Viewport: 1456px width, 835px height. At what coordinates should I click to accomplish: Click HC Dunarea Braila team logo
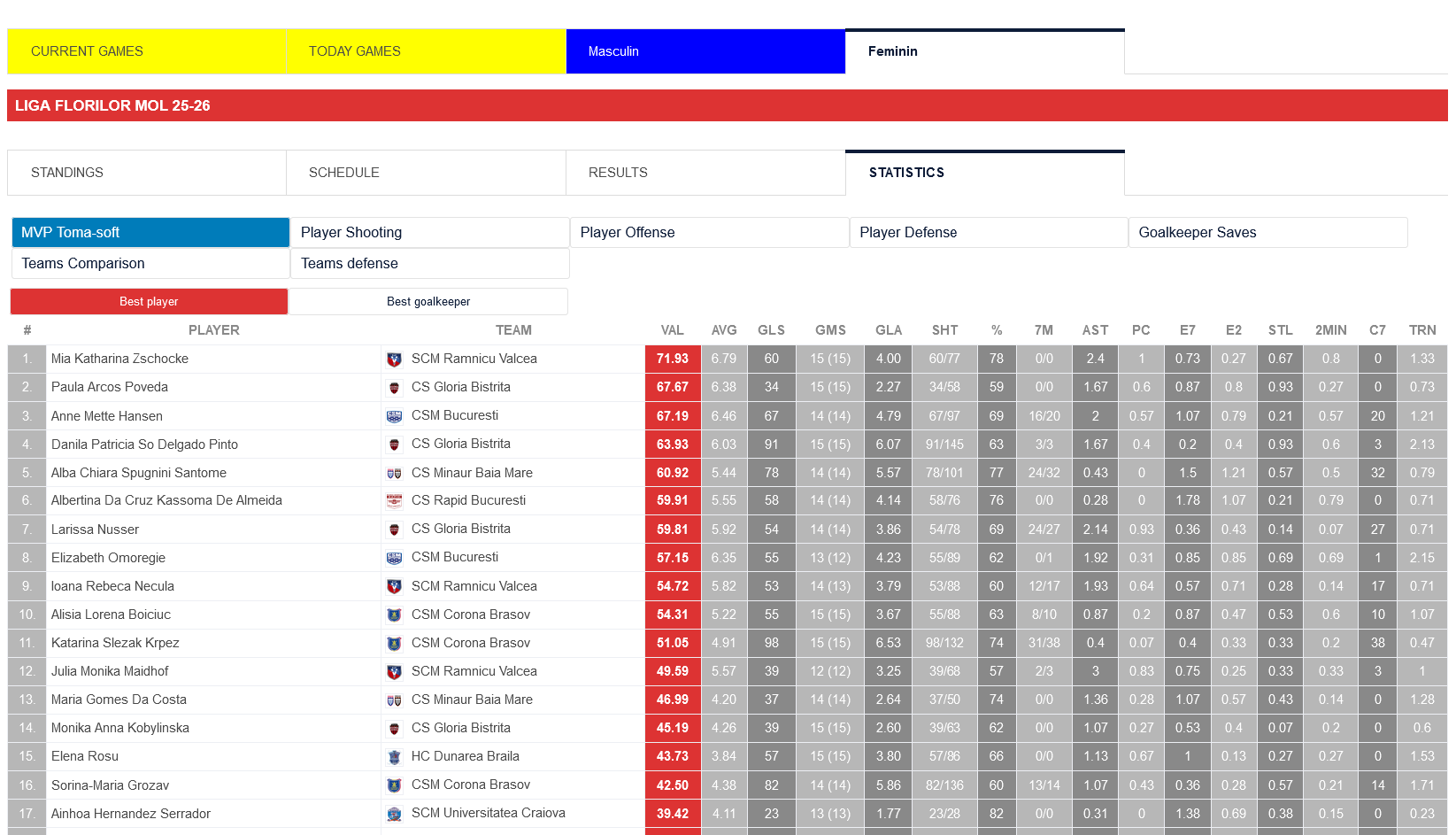click(395, 757)
